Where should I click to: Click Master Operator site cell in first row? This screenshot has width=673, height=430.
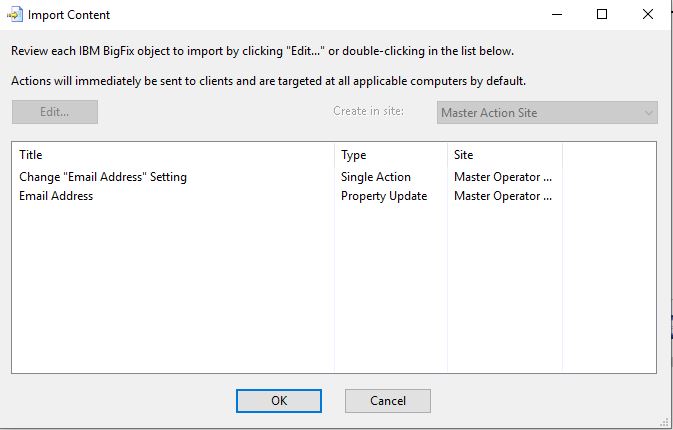click(x=503, y=177)
